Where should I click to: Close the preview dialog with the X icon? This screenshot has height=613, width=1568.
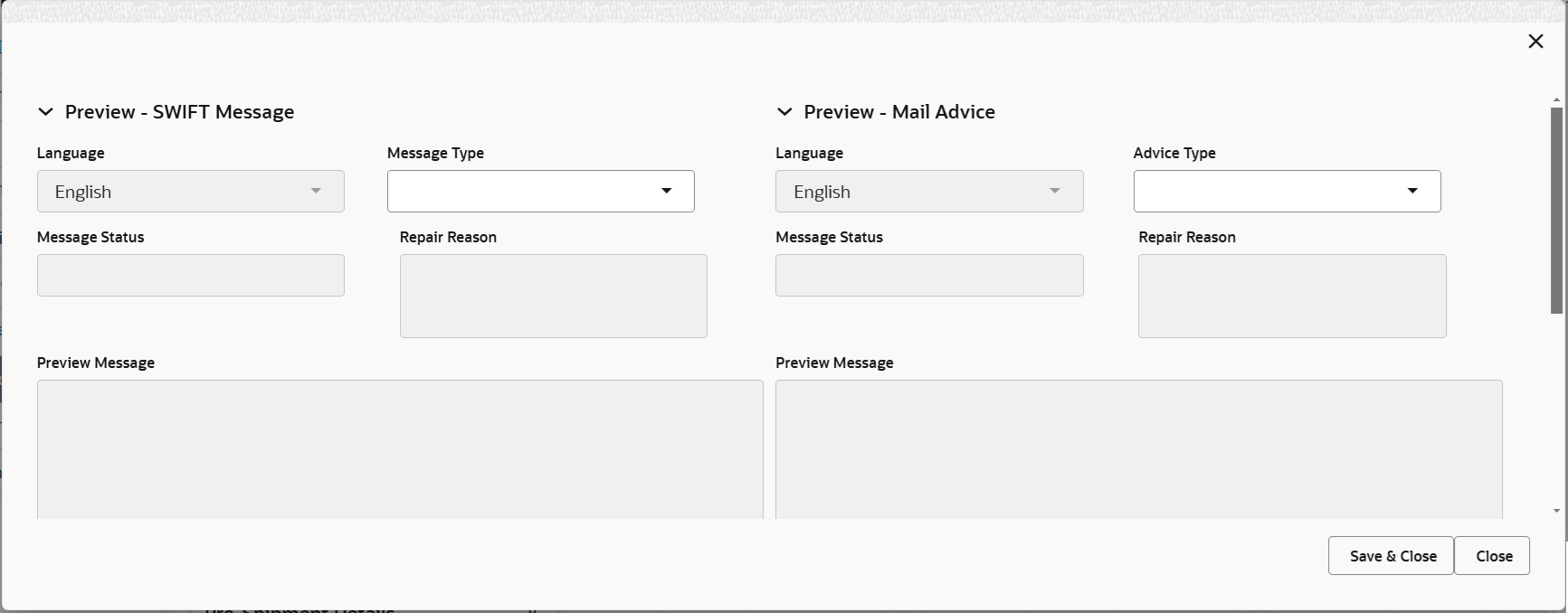[1535, 42]
